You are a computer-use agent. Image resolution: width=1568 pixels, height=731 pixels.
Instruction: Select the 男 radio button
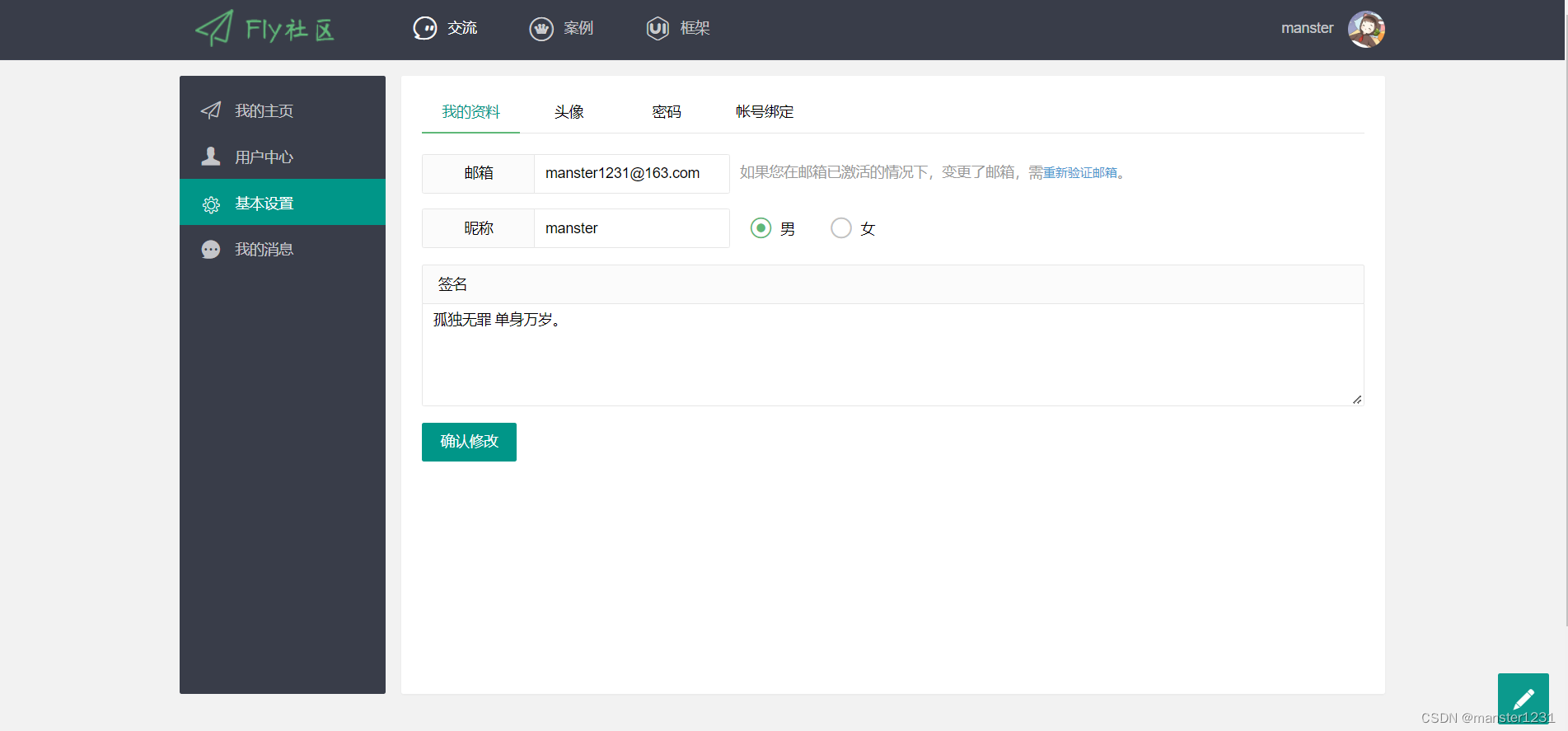click(761, 228)
